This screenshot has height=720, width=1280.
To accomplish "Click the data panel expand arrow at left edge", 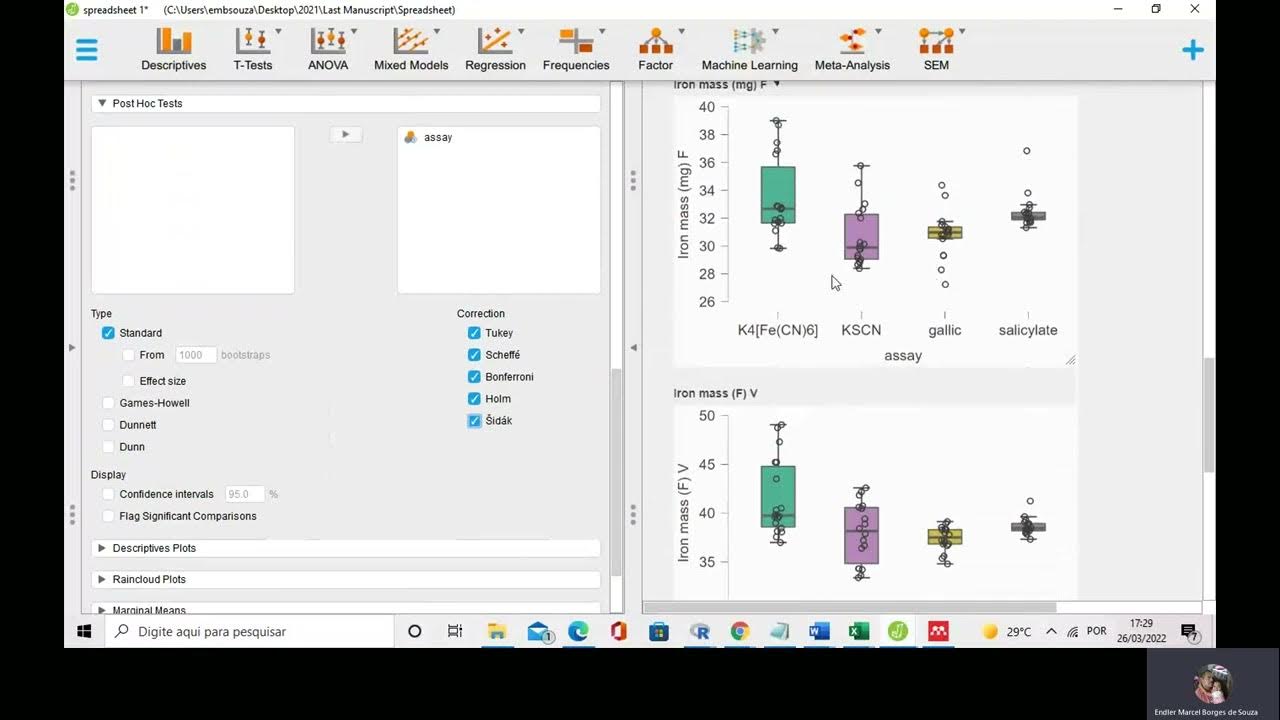I will [x=71, y=347].
